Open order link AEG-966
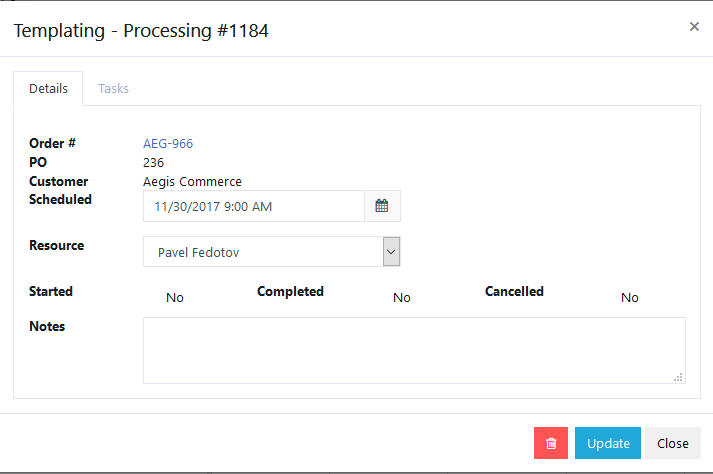 click(168, 143)
